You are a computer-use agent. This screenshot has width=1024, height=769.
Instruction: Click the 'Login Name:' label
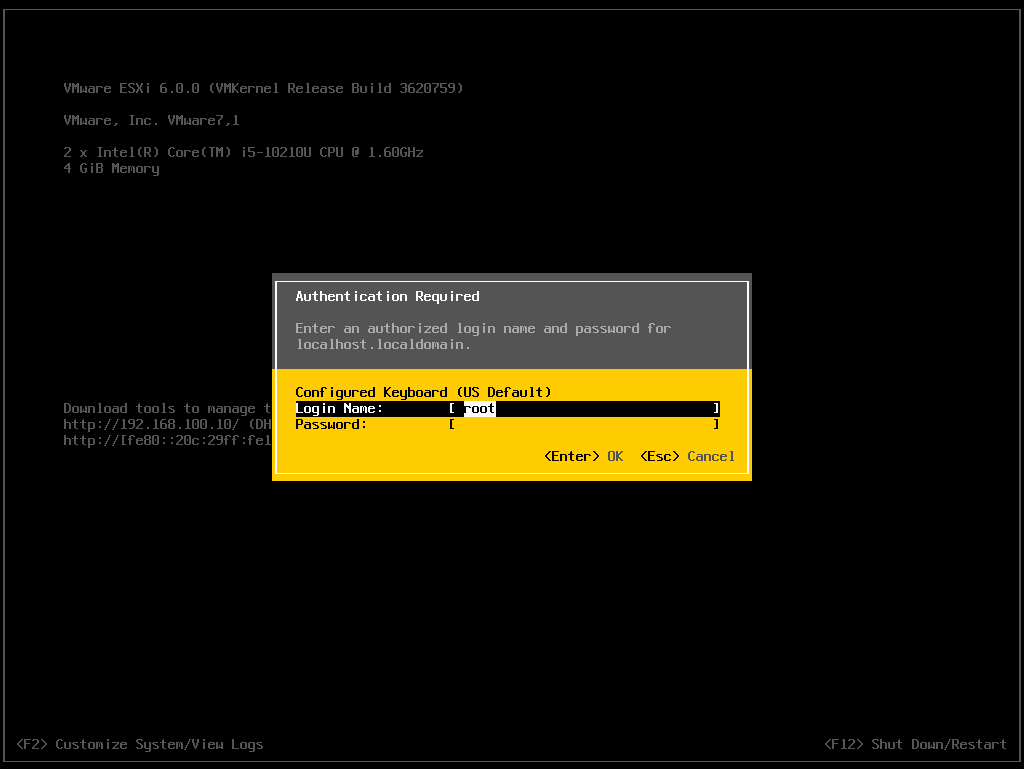[x=339, y=409]
